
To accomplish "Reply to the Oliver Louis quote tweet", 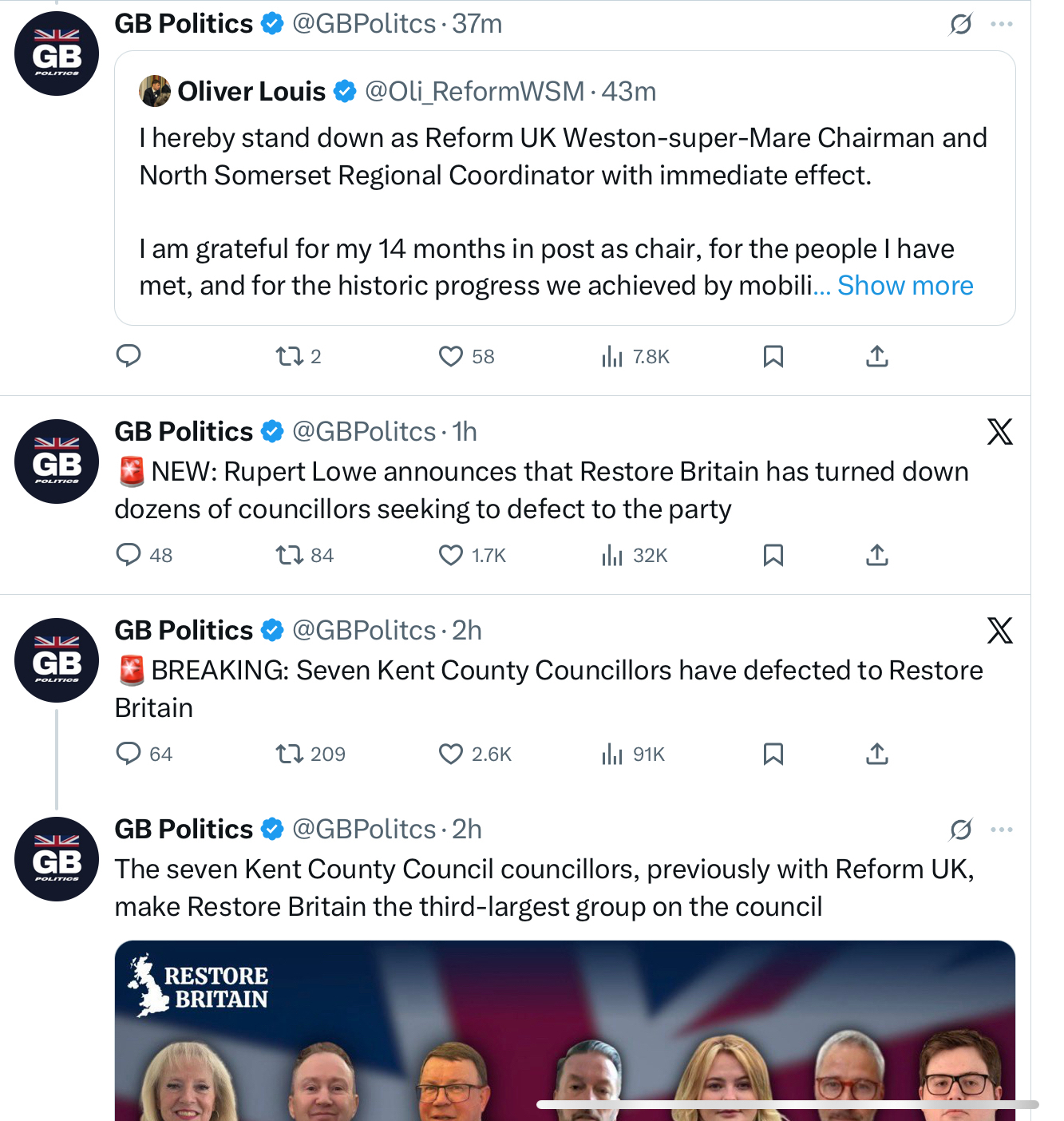I will point(129,355).
